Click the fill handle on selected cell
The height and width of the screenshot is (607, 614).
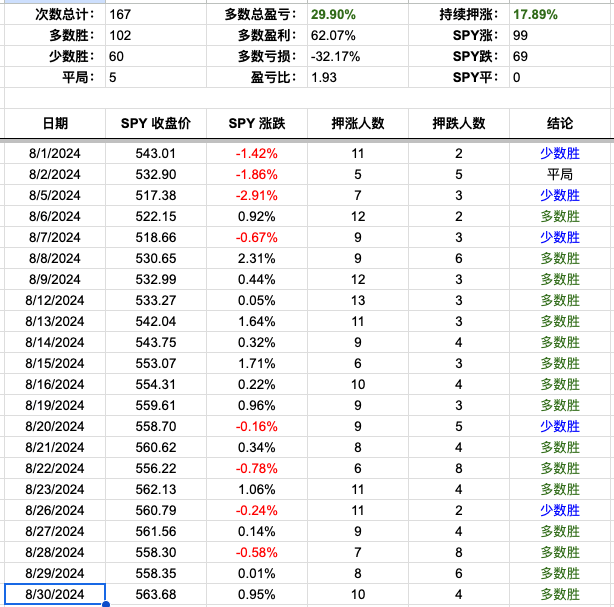[106, 604]
